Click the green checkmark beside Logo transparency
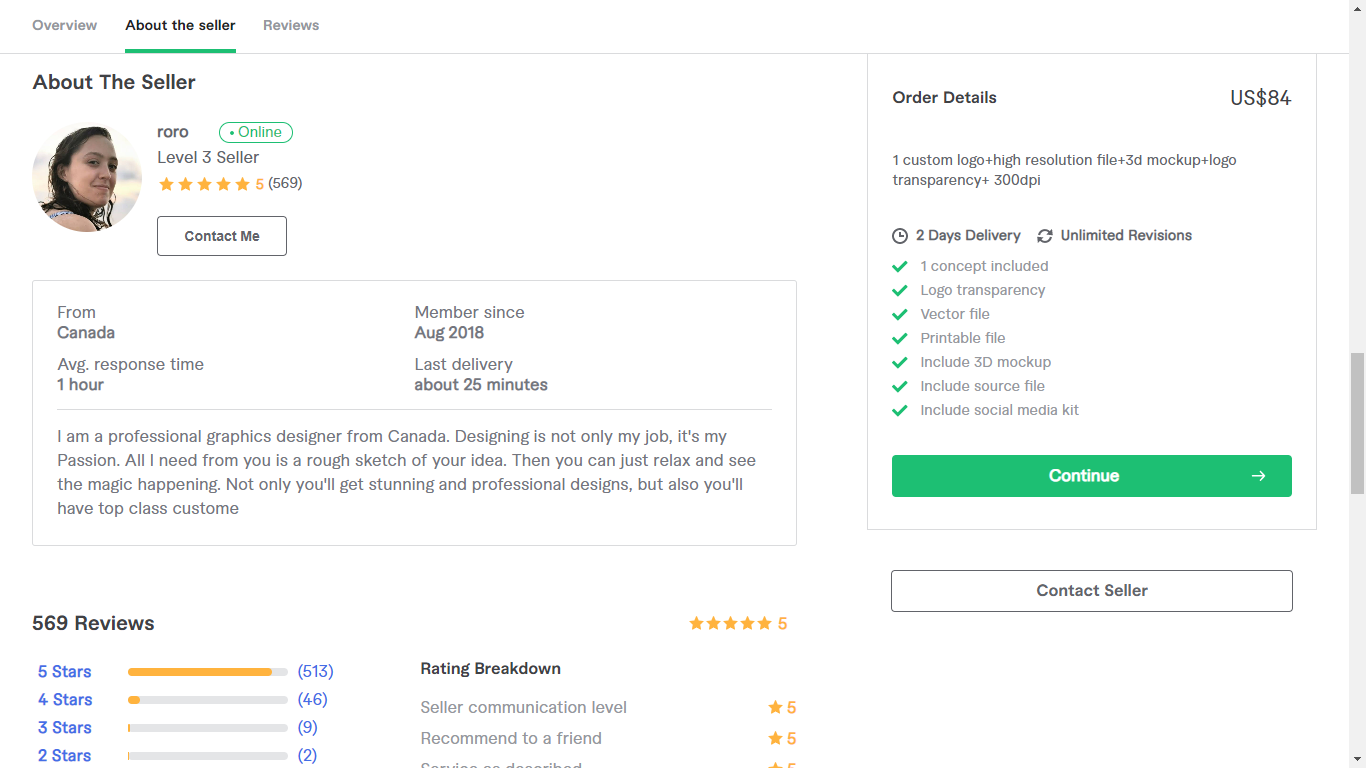The width and height of the screenshot is (1366, 768). pyautogui.click(x=899, y=290)
